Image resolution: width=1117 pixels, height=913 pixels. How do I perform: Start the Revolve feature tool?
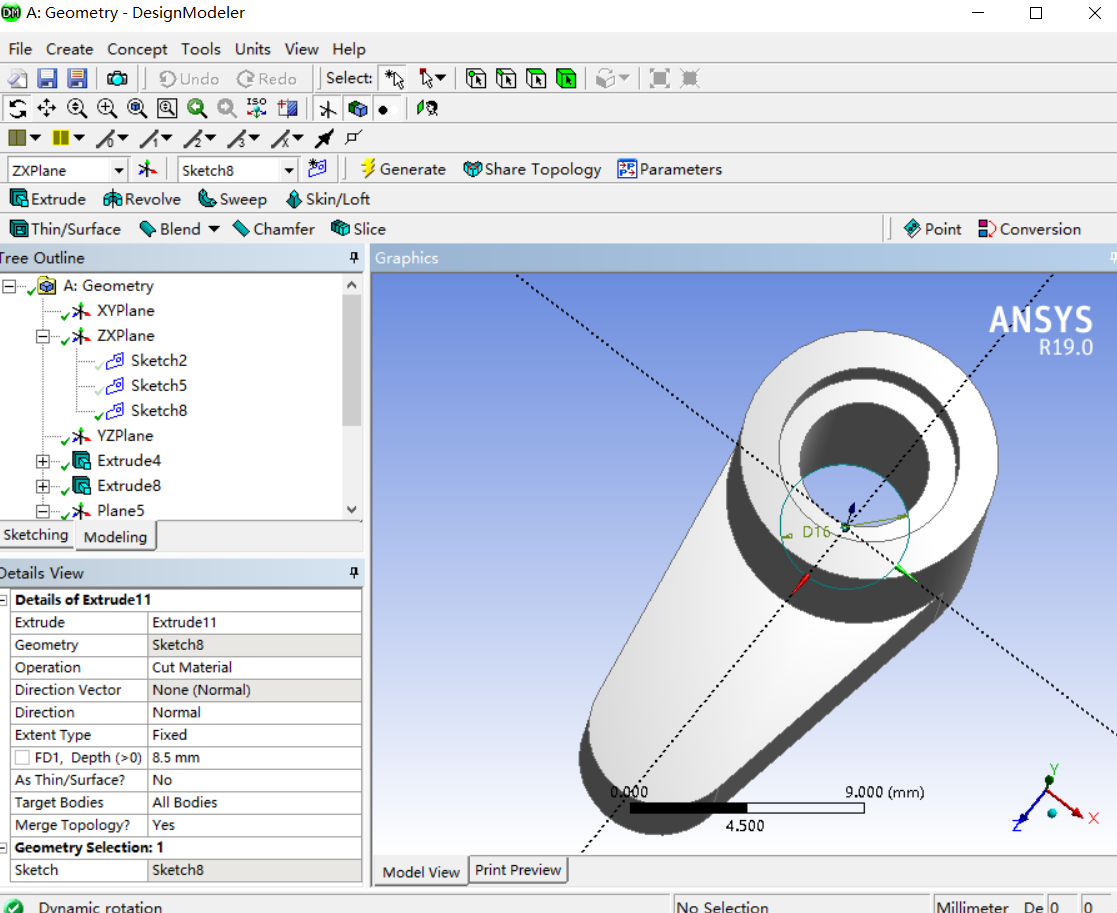coord(142,199)
